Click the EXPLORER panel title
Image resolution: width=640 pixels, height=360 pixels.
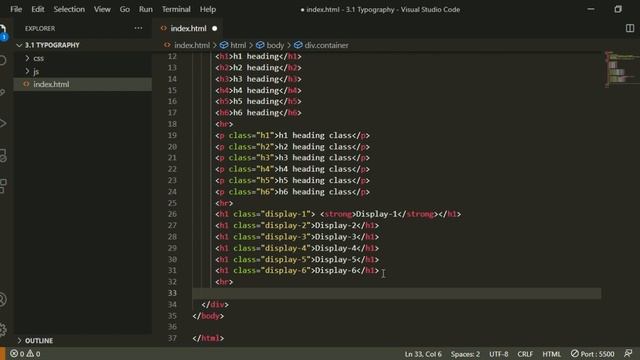[40, 29]
